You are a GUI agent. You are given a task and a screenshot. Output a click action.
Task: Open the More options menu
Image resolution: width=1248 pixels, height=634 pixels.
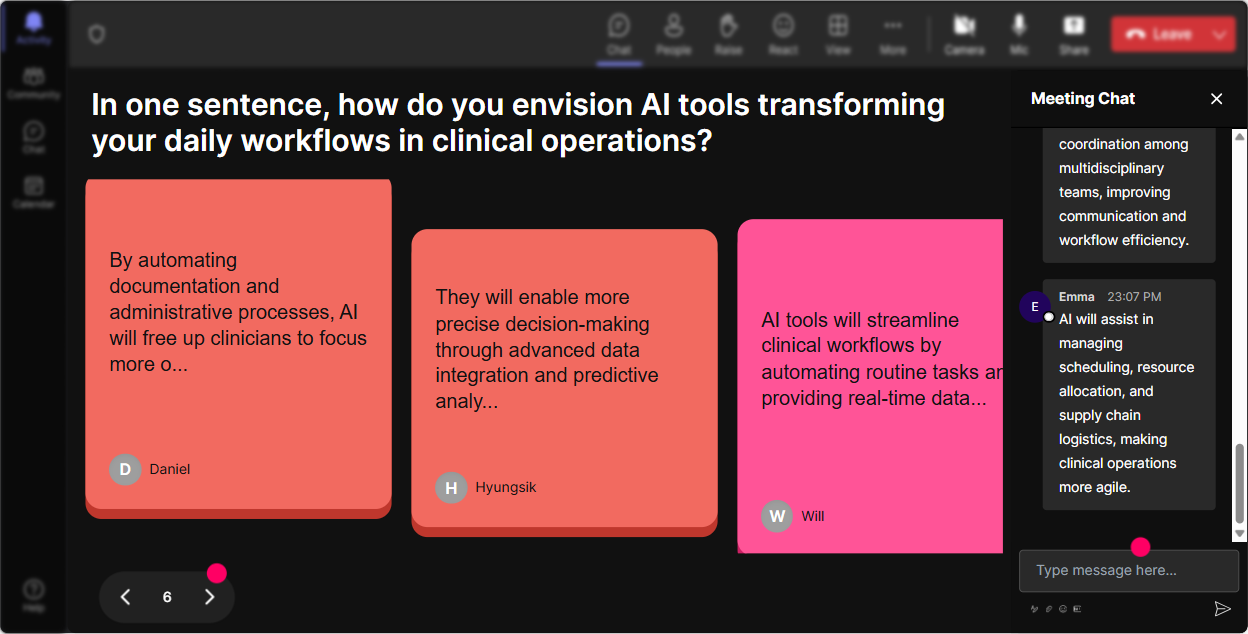[x=893, y=34]
